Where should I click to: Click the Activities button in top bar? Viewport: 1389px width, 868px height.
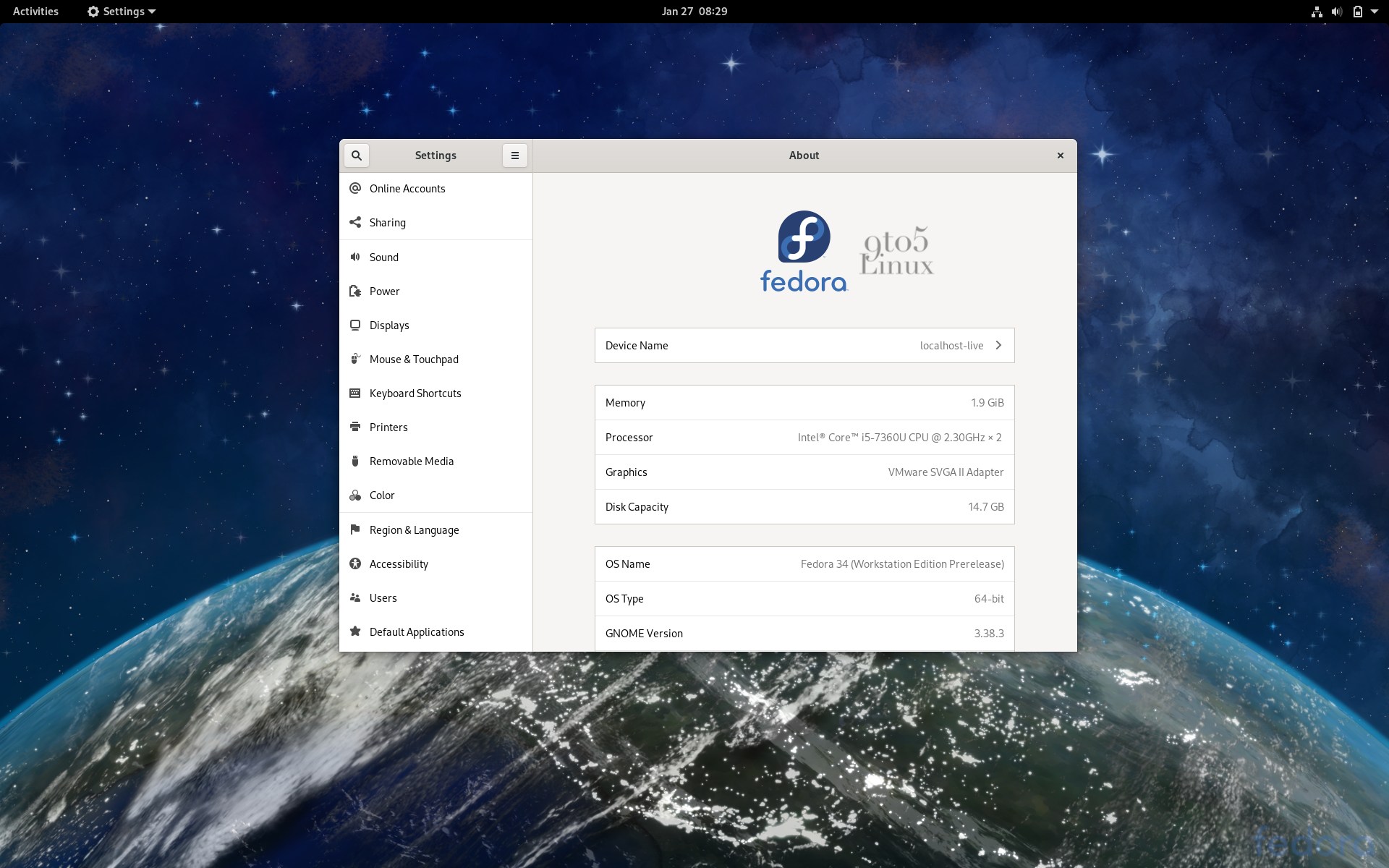(x=35, y=12)
